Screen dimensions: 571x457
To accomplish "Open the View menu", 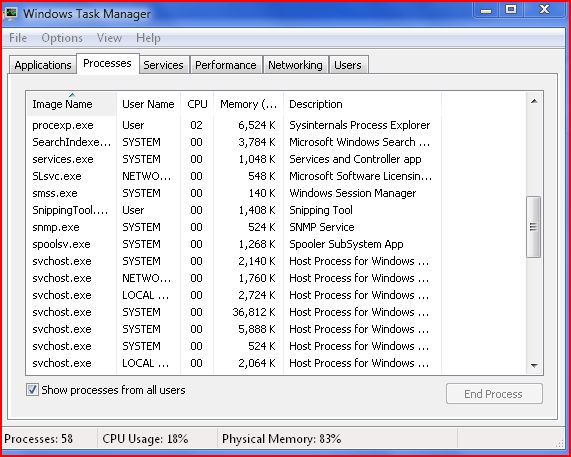I will pos(109,38).
